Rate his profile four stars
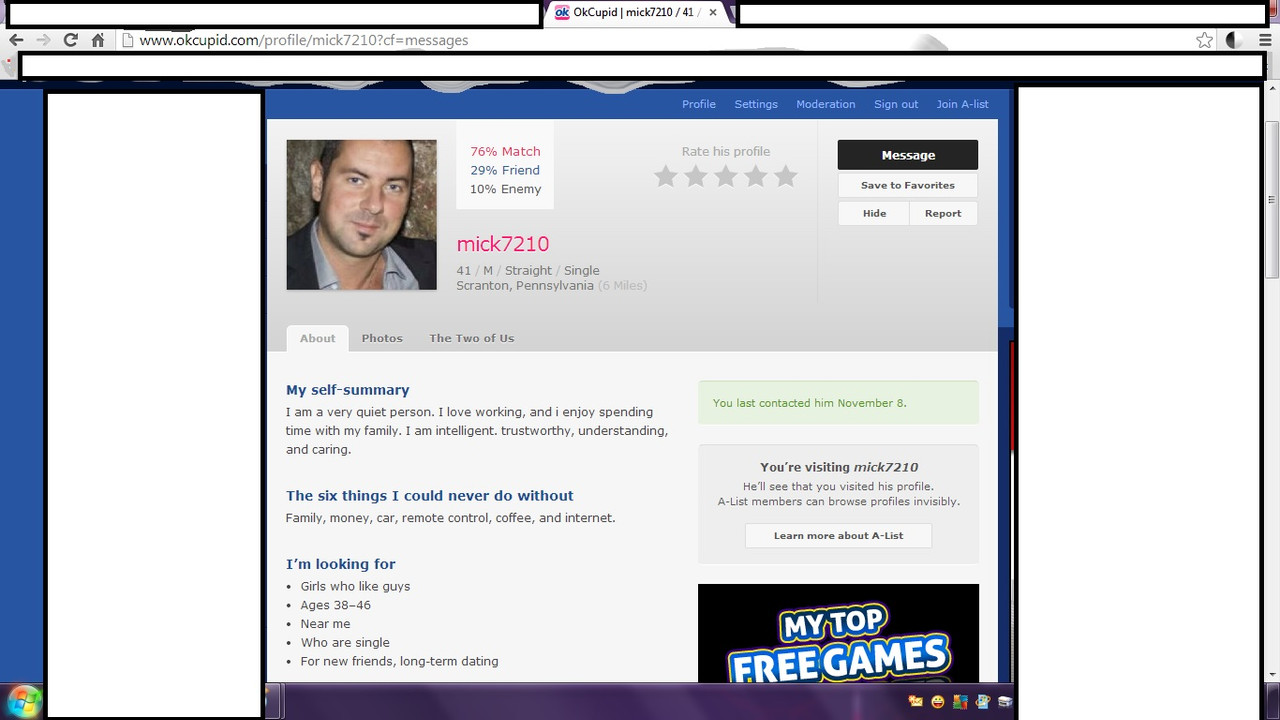Screen dimensions: 1280x720 756,177
